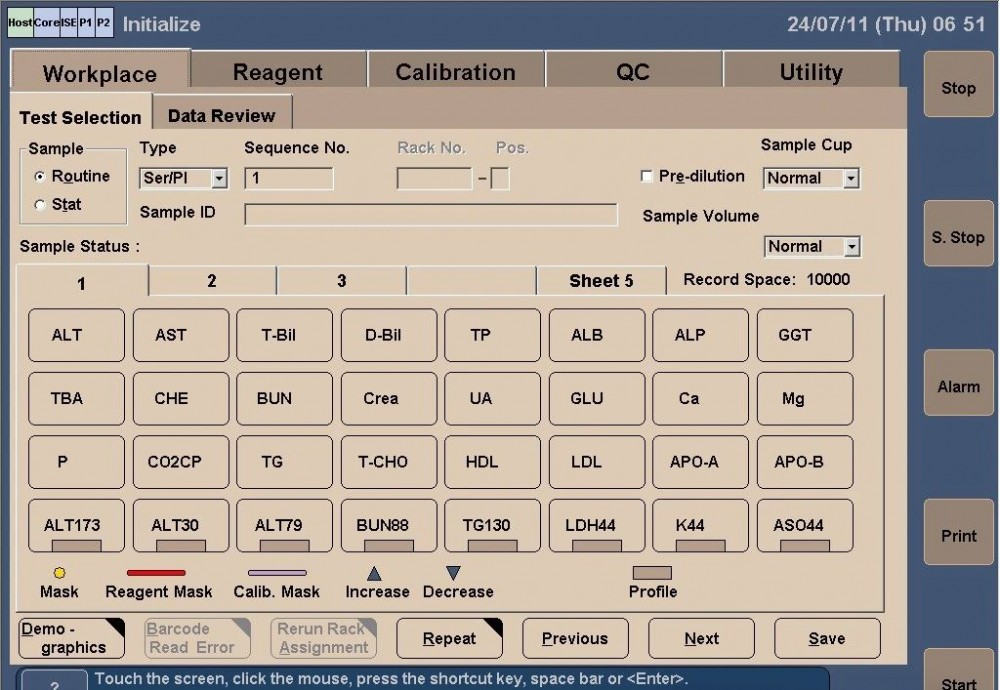Open the Alarm panel

click(x=959, y=383)
